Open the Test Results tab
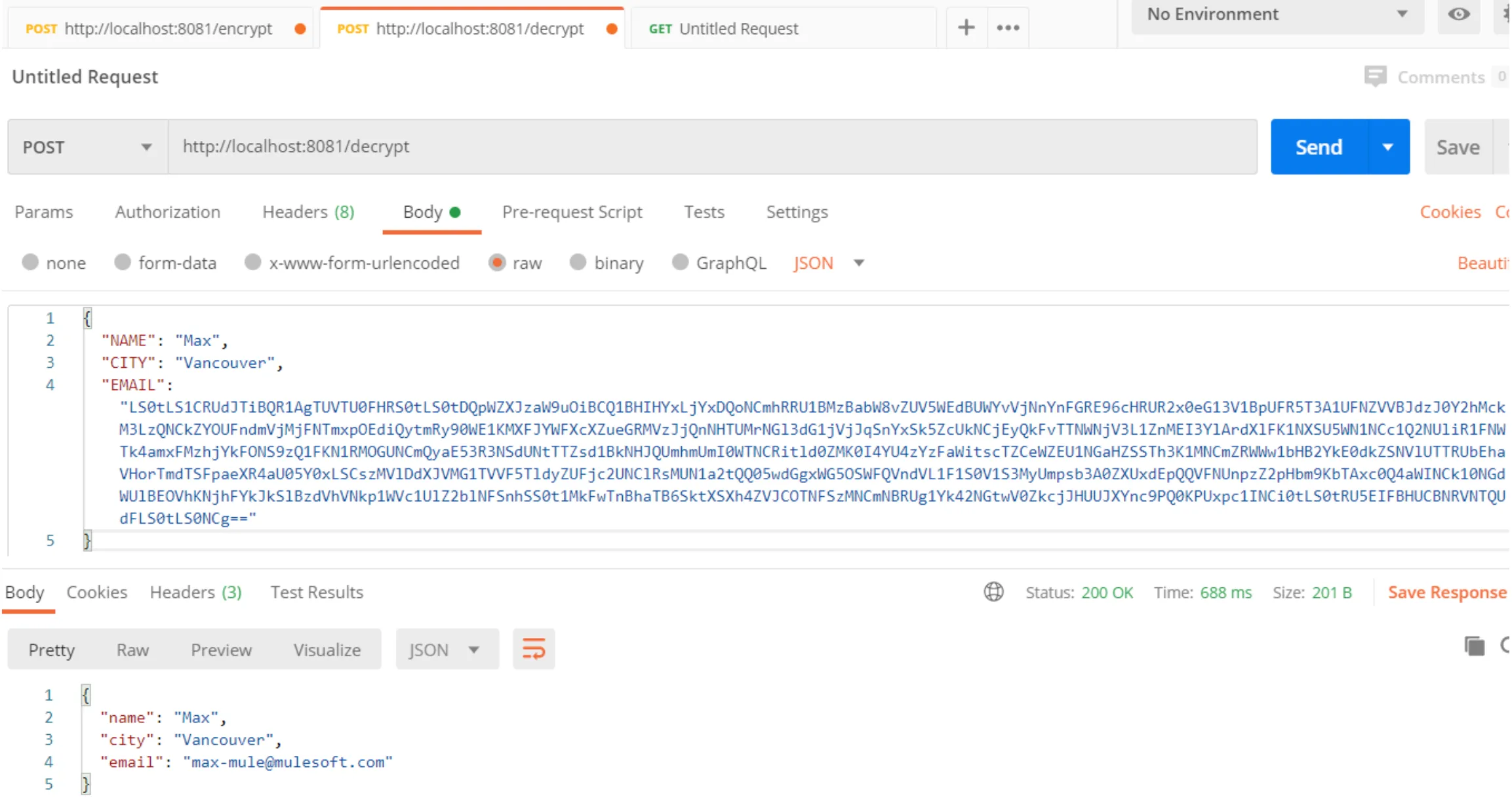The width and height of the screenshot is (1512, 805). click(x=317, y=592)
